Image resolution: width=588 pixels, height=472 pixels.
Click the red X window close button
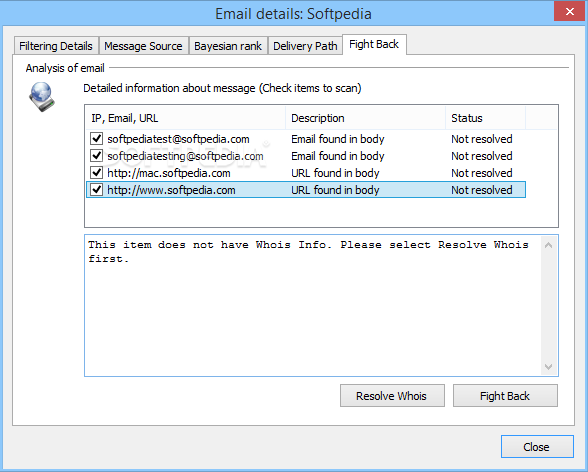[570, 12]
